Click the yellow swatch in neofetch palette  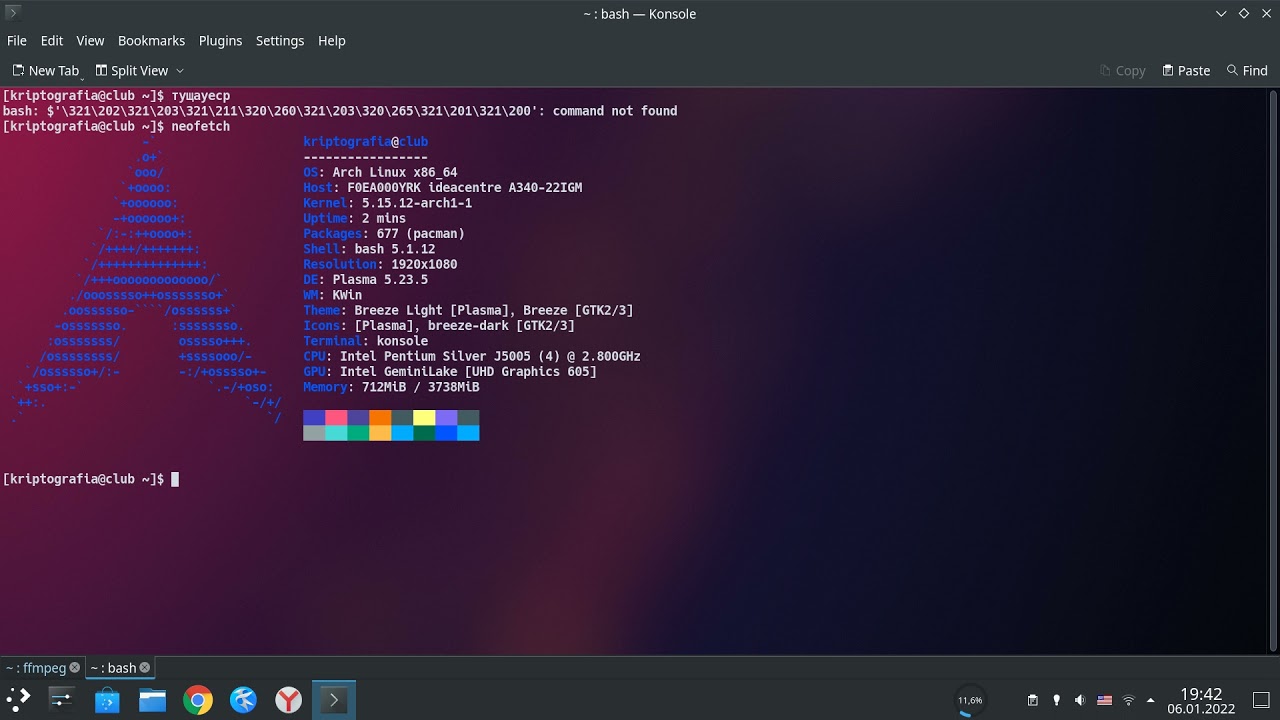point(424,418)
